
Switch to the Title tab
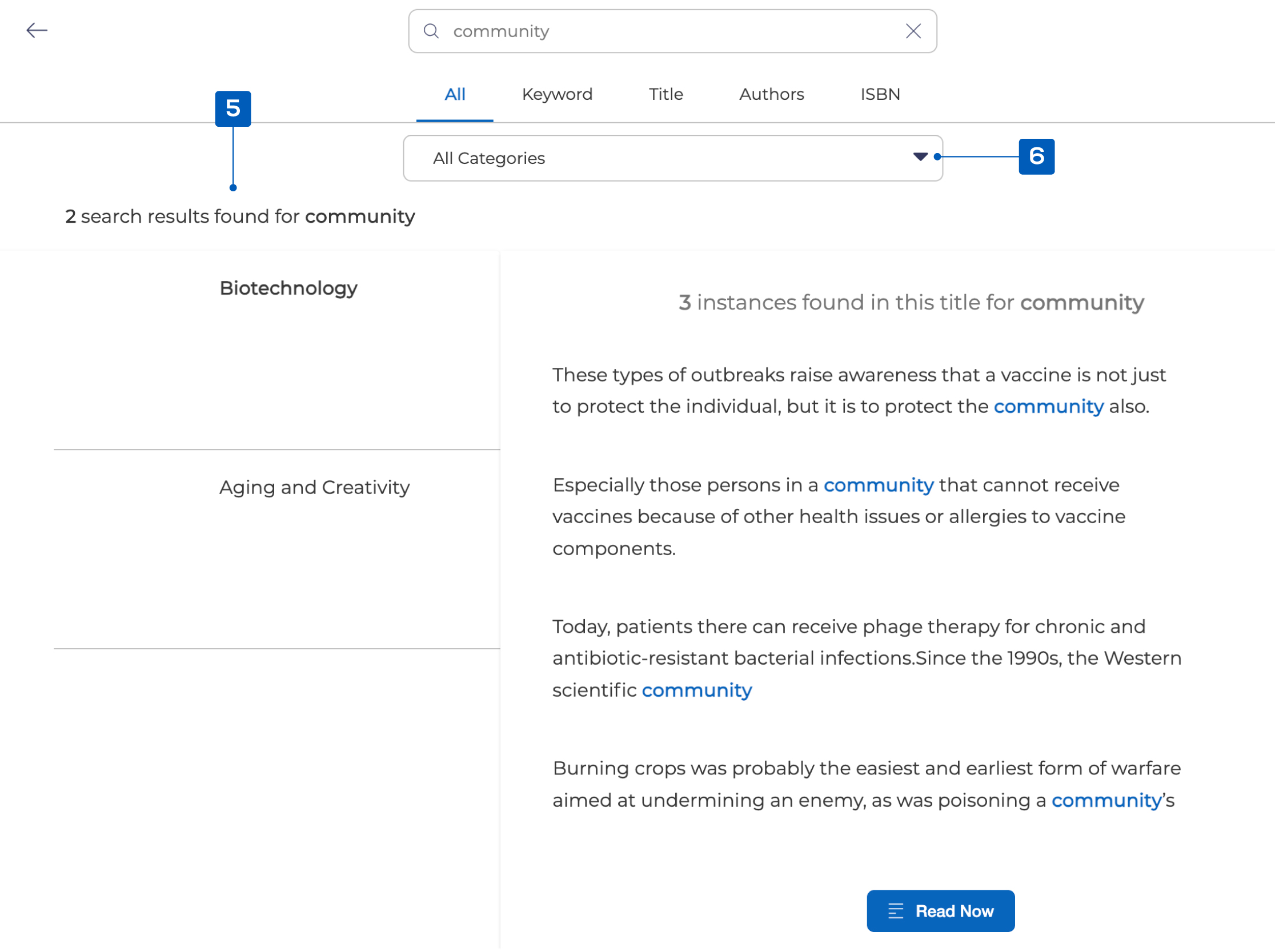pos(665,94)
